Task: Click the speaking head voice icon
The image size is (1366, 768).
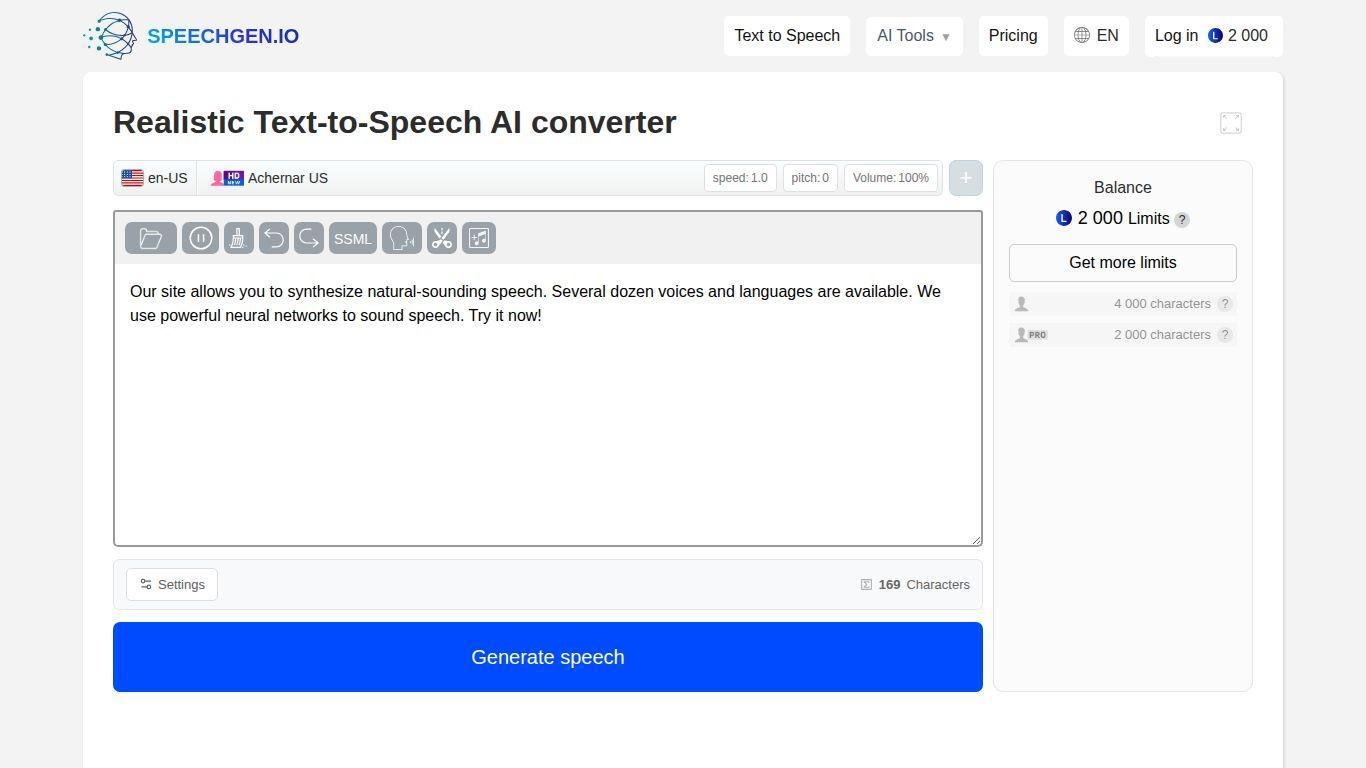Action: point(402,238)
